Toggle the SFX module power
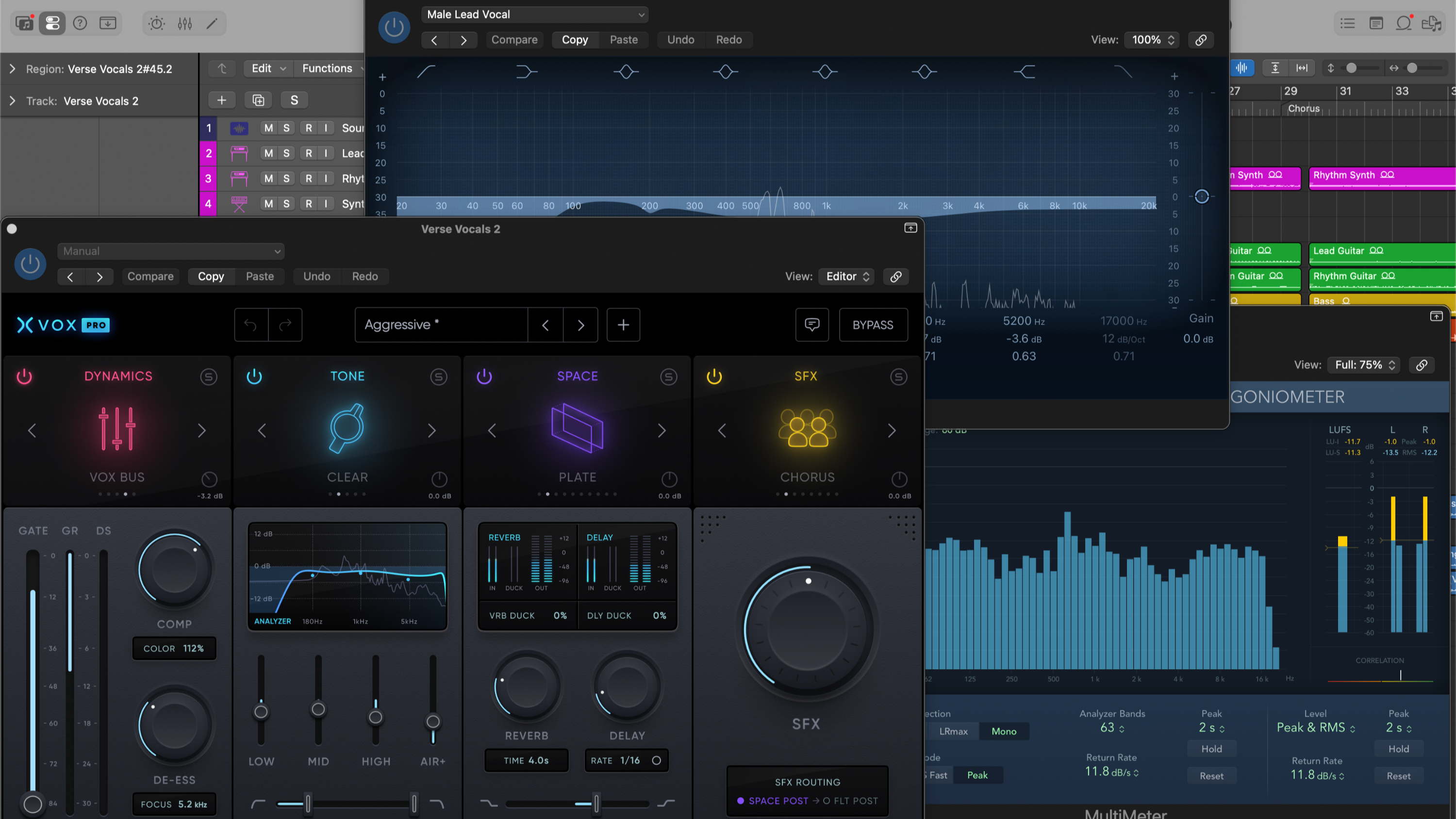1456x819 pixels. pos(714,377)
